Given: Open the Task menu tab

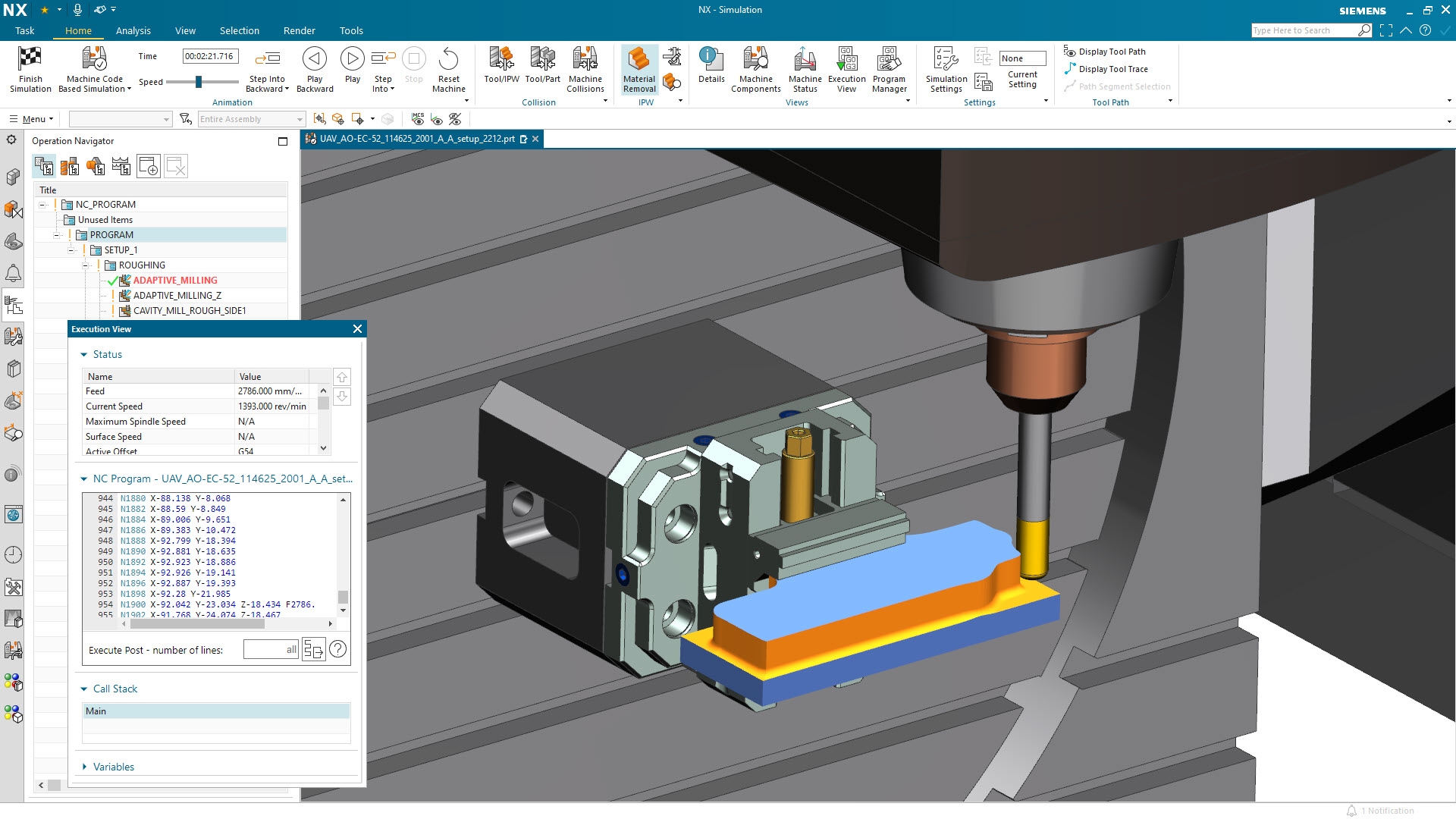Looking at the screenshot, I should point(25,30).
